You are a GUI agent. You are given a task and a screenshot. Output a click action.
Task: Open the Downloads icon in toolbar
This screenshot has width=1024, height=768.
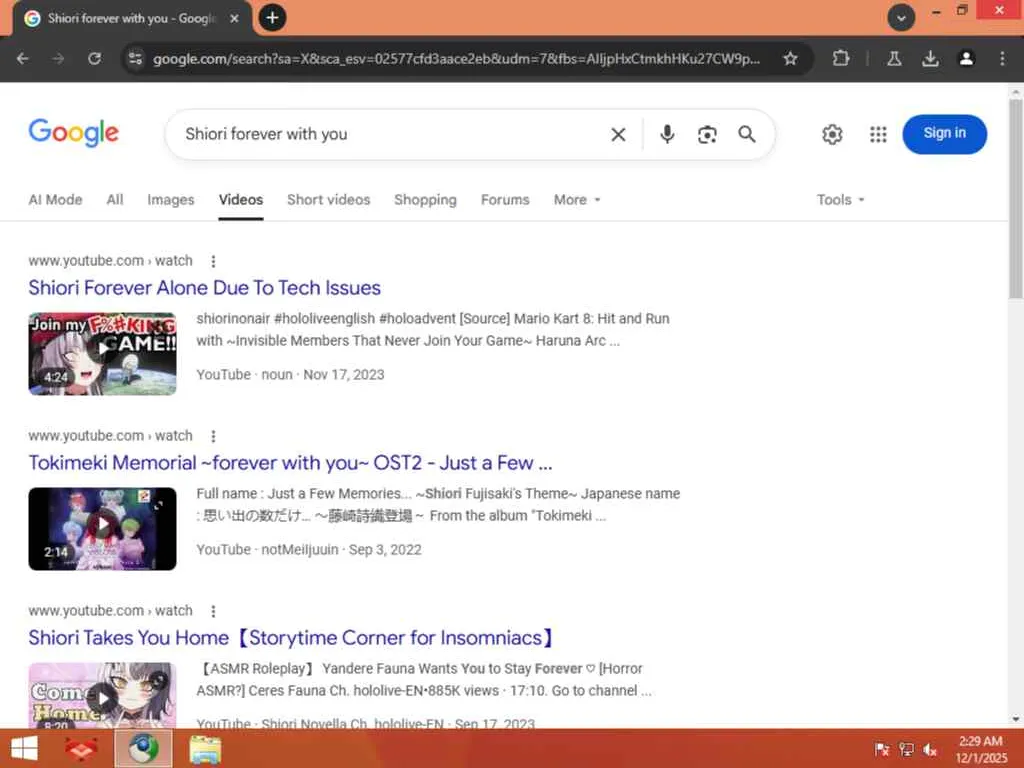(931, 59)
